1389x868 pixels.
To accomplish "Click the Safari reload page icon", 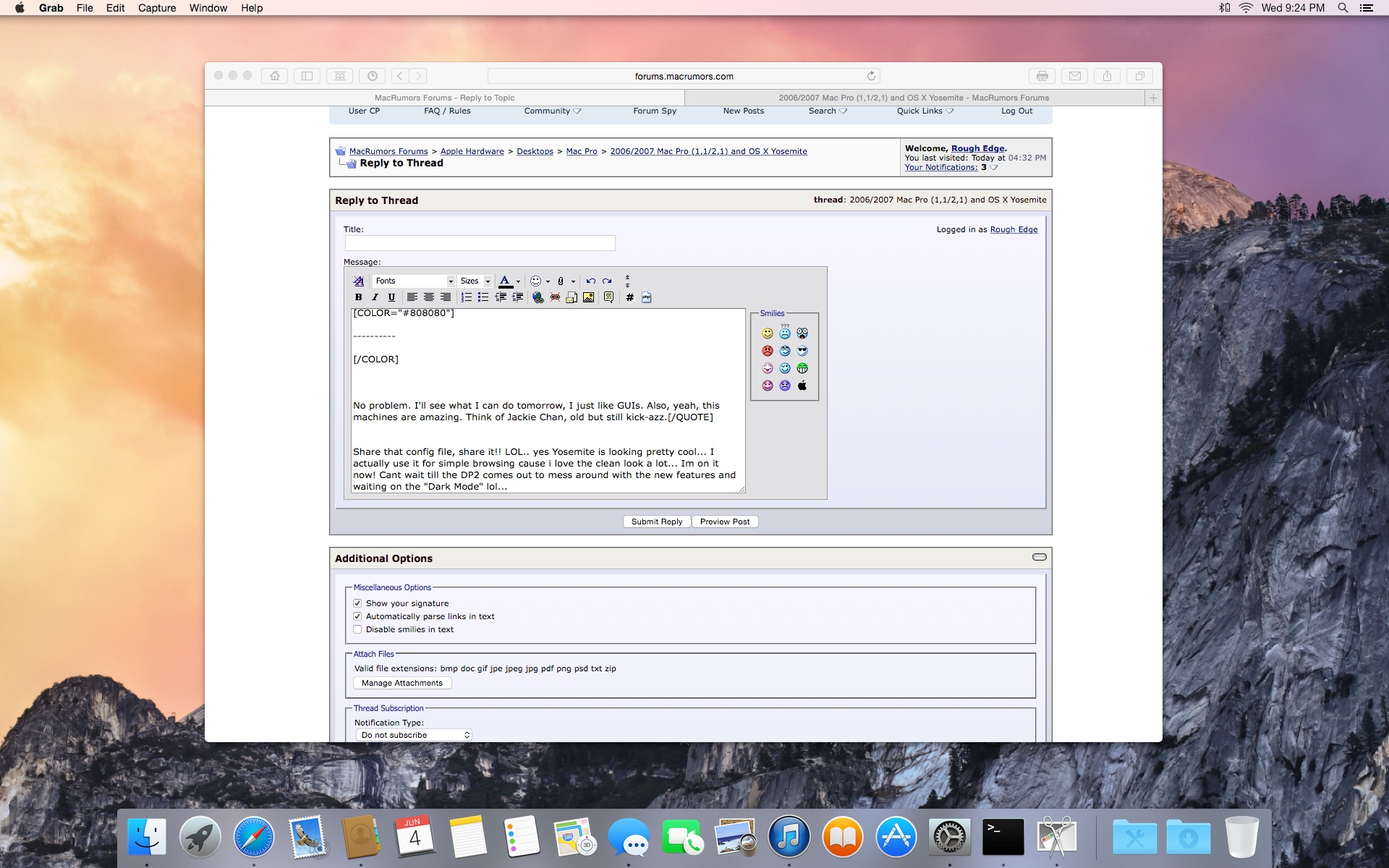I will 871,76.
